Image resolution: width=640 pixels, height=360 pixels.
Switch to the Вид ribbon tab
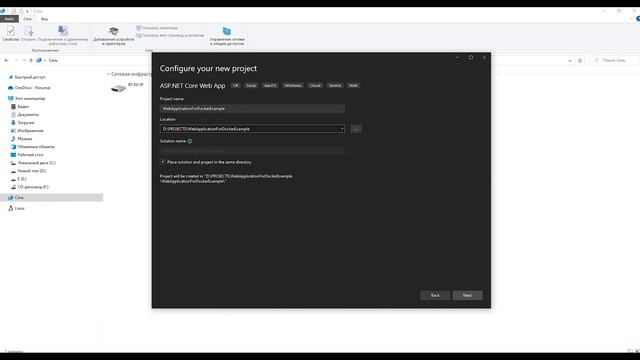(x=44, y=19)
